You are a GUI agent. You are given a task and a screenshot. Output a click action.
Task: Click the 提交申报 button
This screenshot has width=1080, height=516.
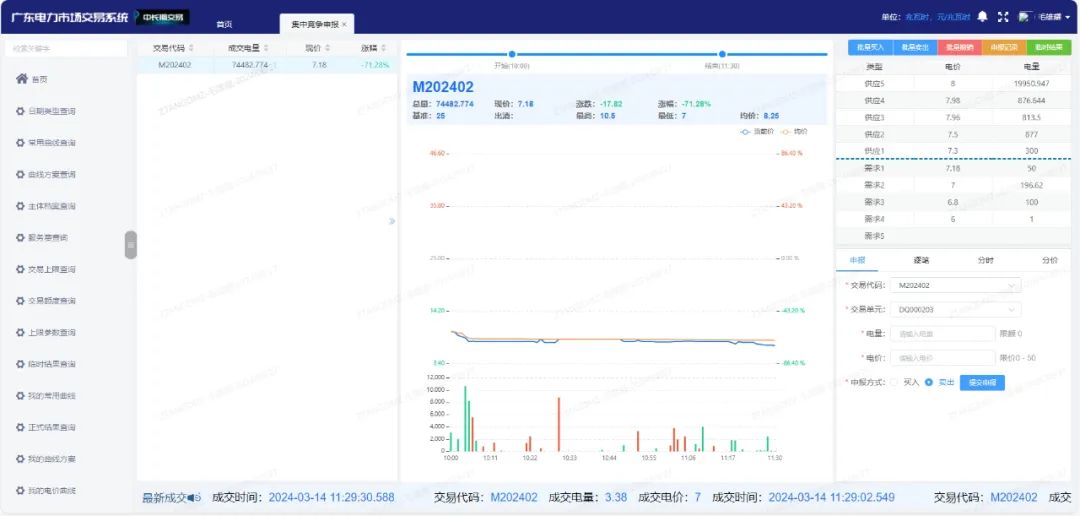[982, 382]
